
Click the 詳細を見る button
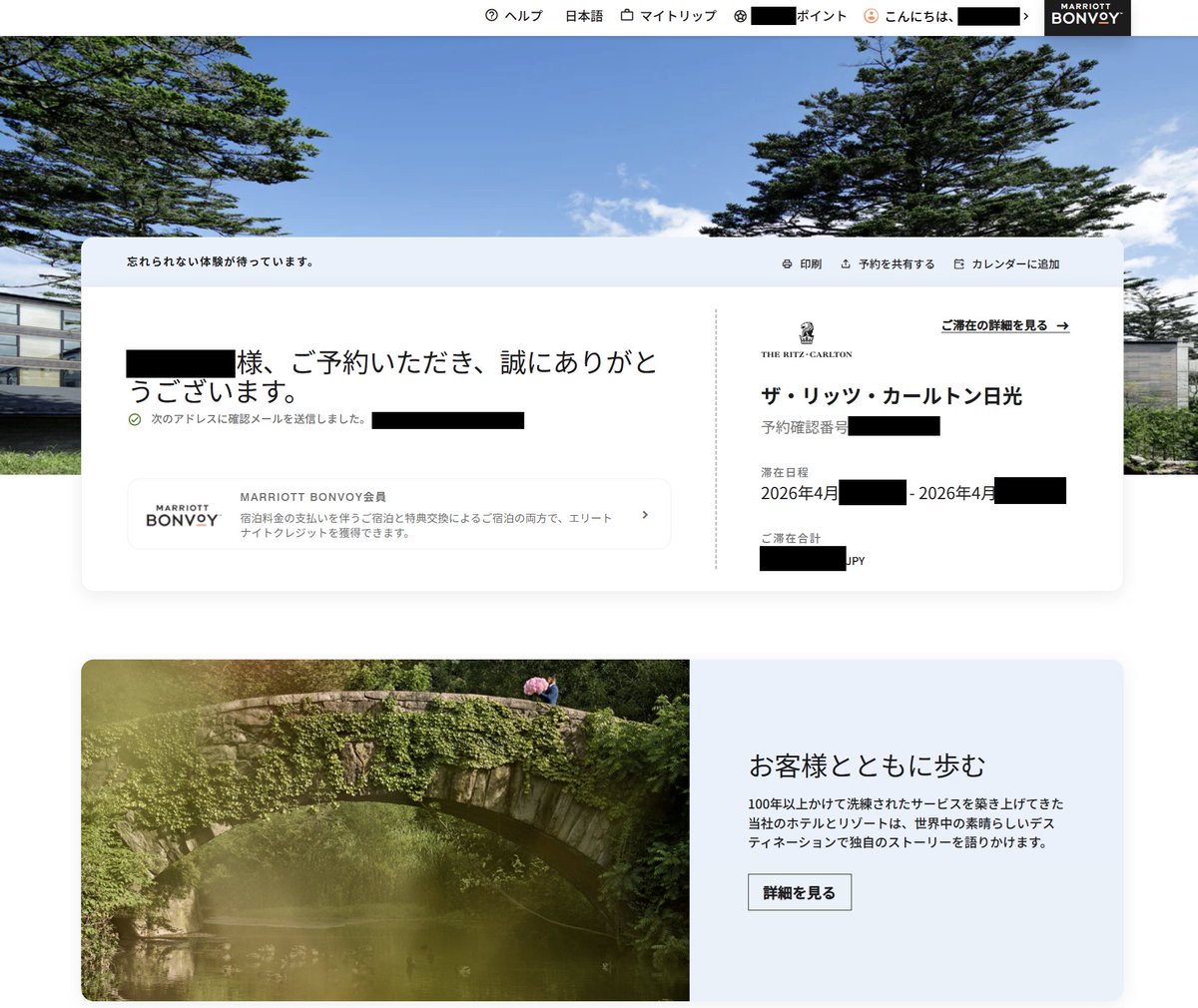(800, 892)
